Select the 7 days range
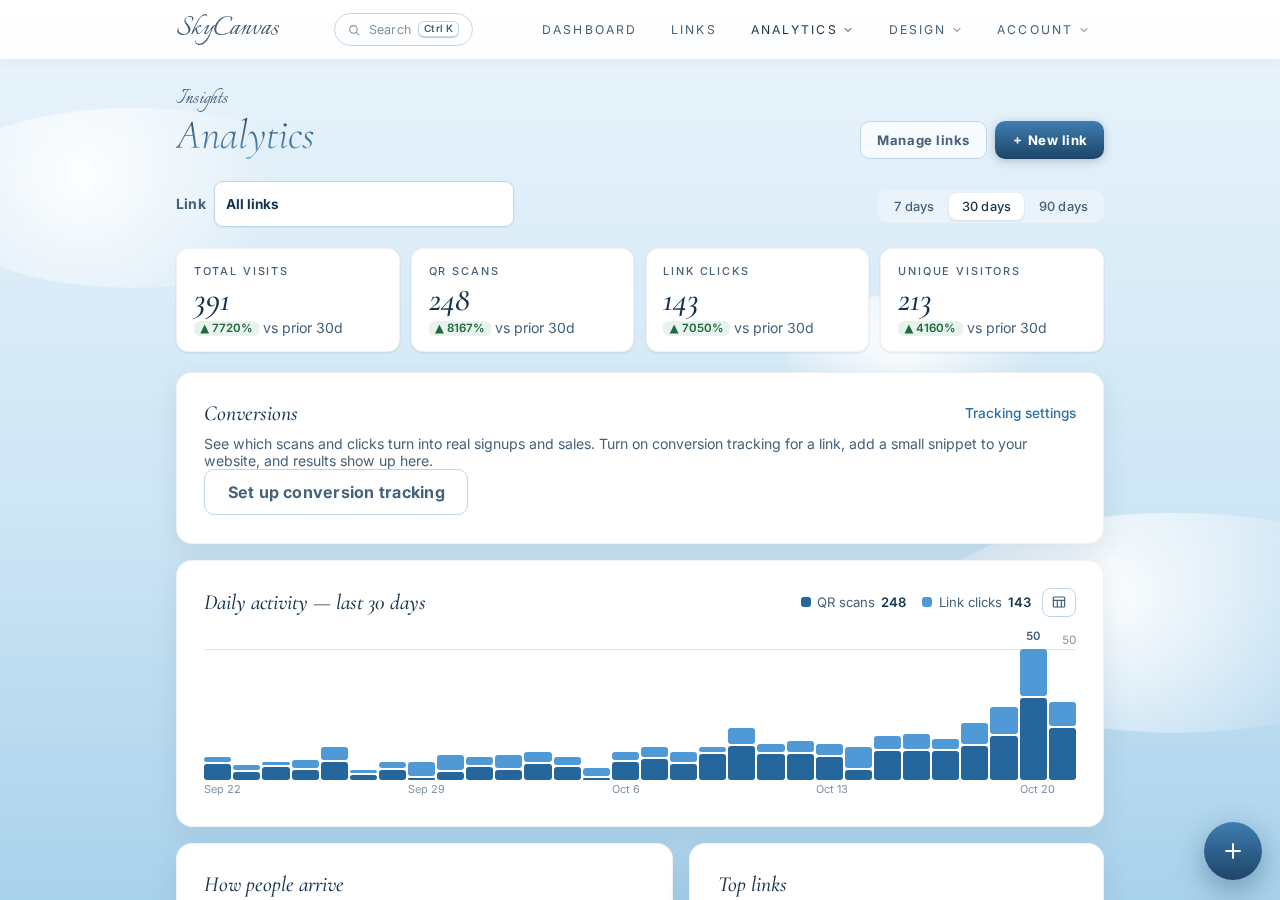1280x900 pixels. (914, 206)
